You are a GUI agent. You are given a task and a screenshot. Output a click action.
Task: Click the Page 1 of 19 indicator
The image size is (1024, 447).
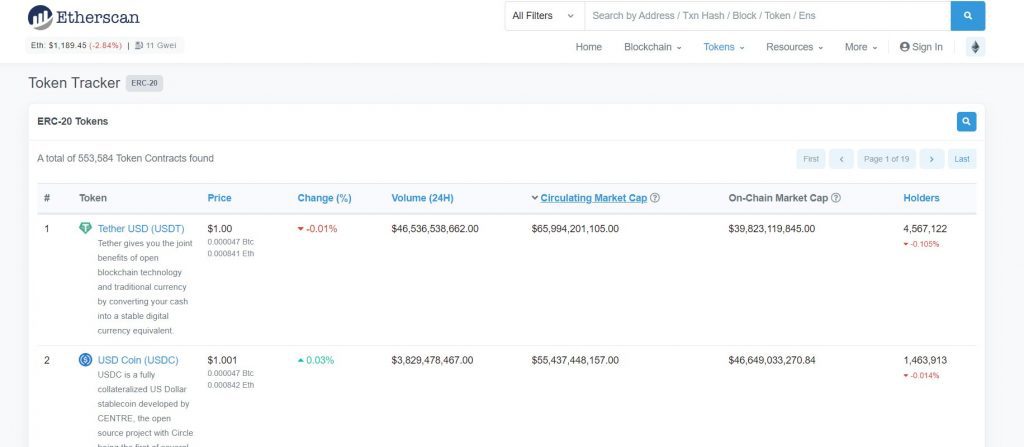[886, 159]
